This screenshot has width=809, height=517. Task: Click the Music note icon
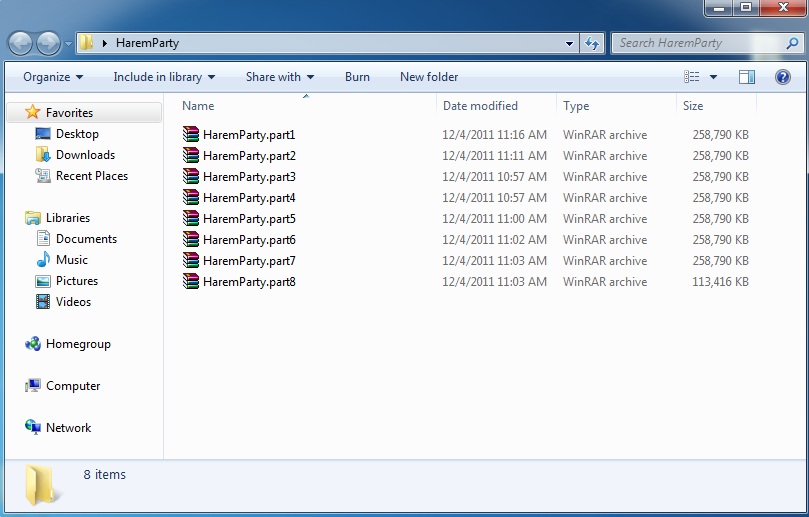[43, 260]
